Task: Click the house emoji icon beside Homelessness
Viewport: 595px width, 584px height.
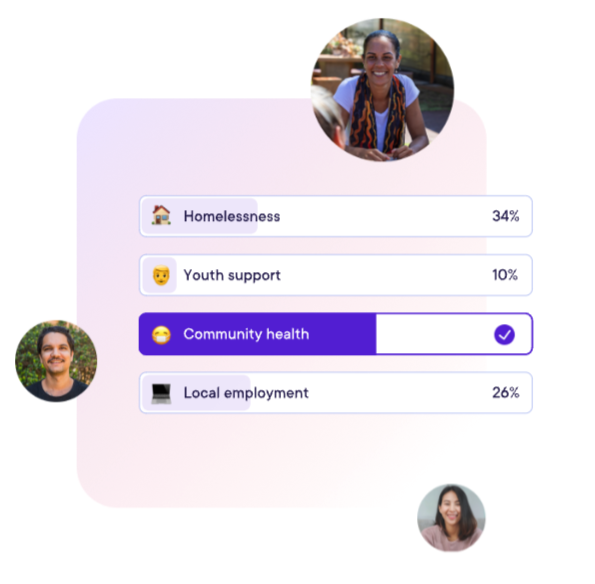Action: [x=161, y=216]
